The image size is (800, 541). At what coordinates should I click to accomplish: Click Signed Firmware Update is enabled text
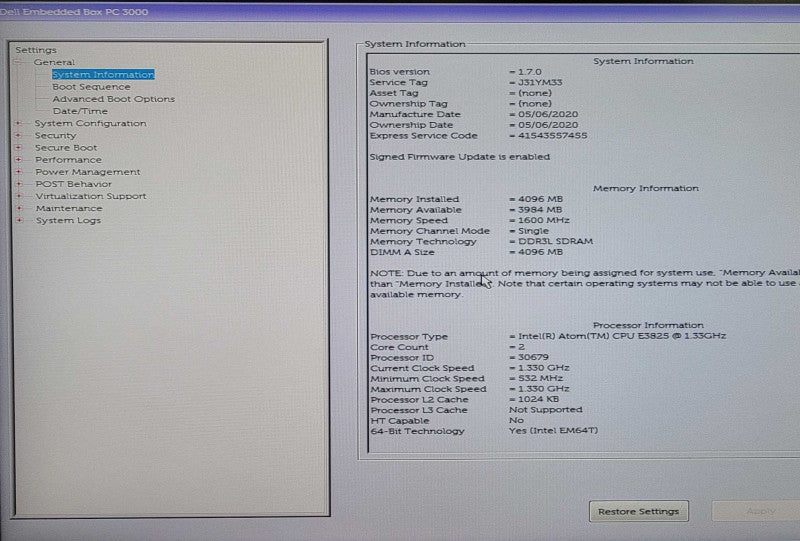coord(460,157)
